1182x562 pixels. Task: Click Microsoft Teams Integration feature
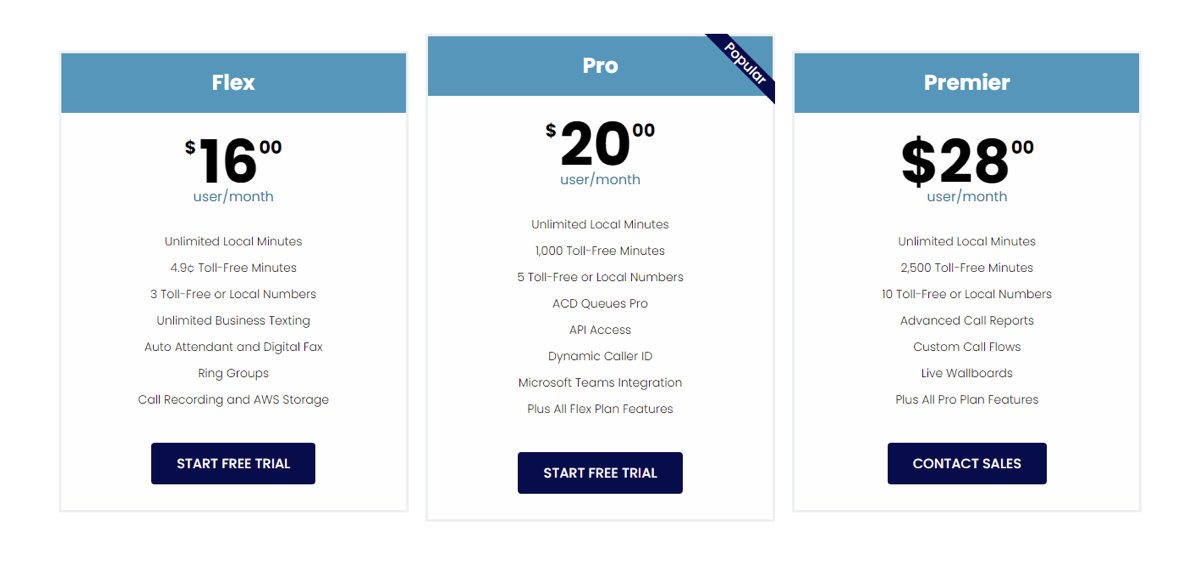coord(600,383)
